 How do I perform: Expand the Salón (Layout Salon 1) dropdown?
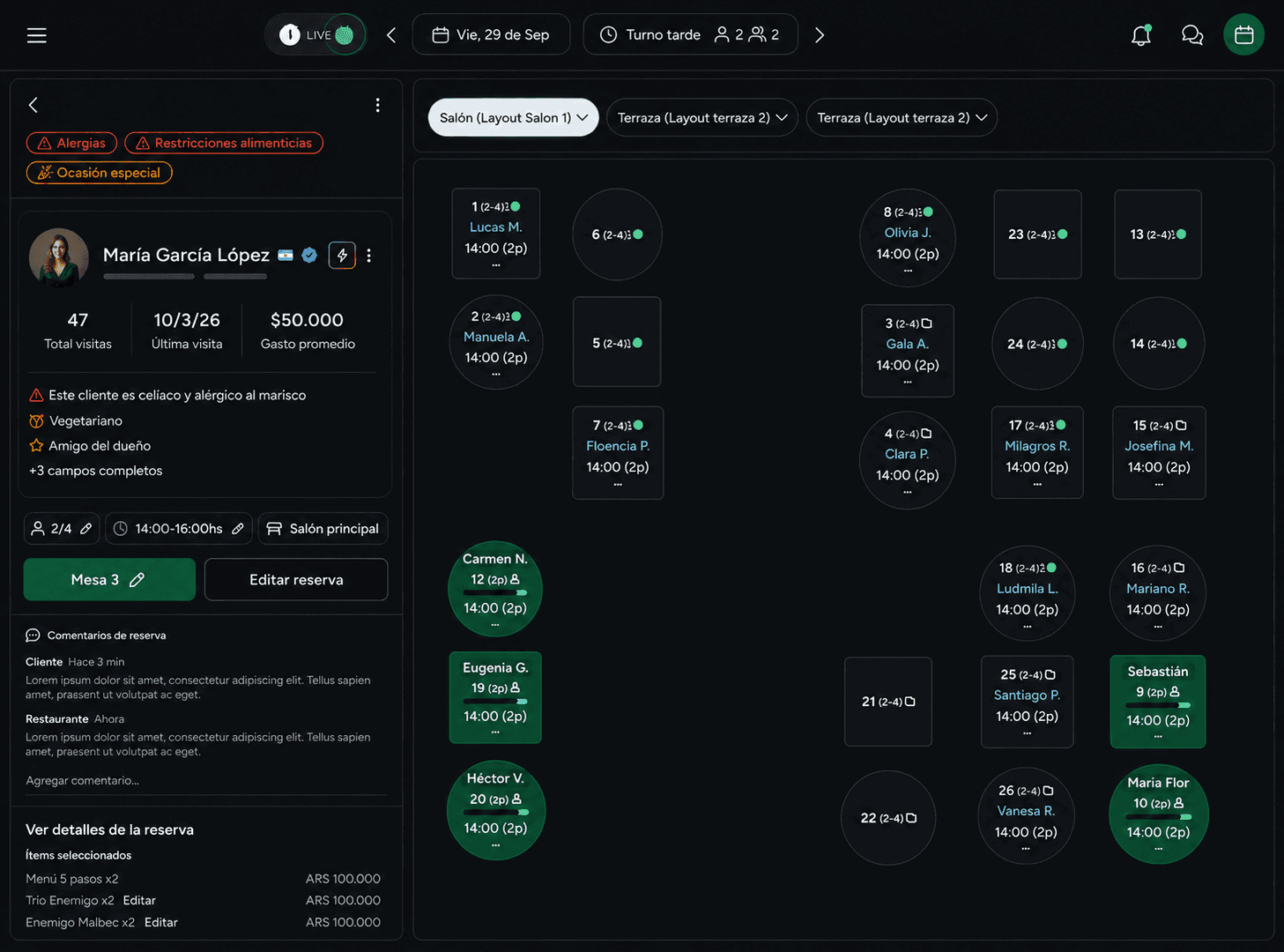[x=513, y=117]
